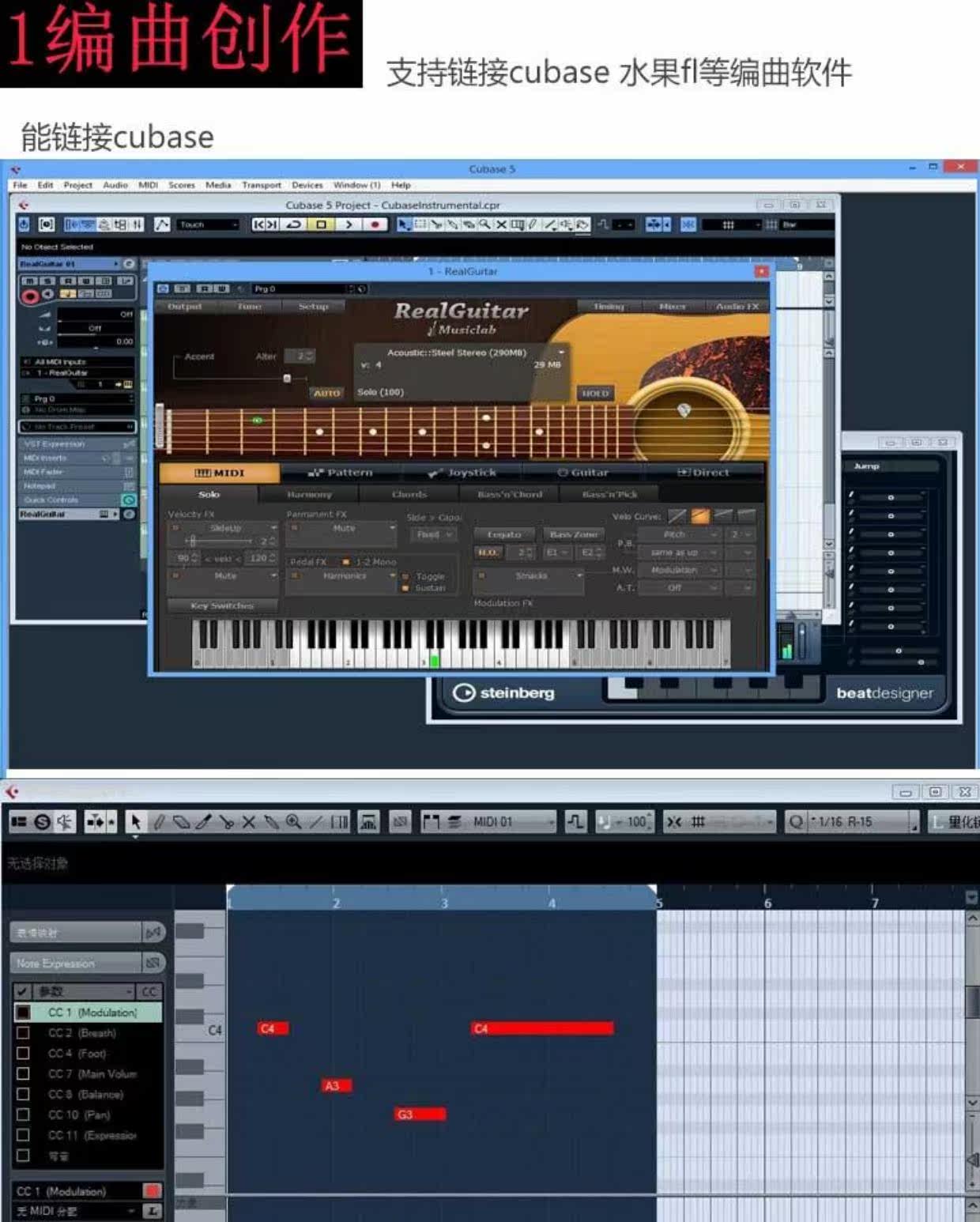Check the CC 11 (Expression) checkbox

click(x=23, y=1135)
